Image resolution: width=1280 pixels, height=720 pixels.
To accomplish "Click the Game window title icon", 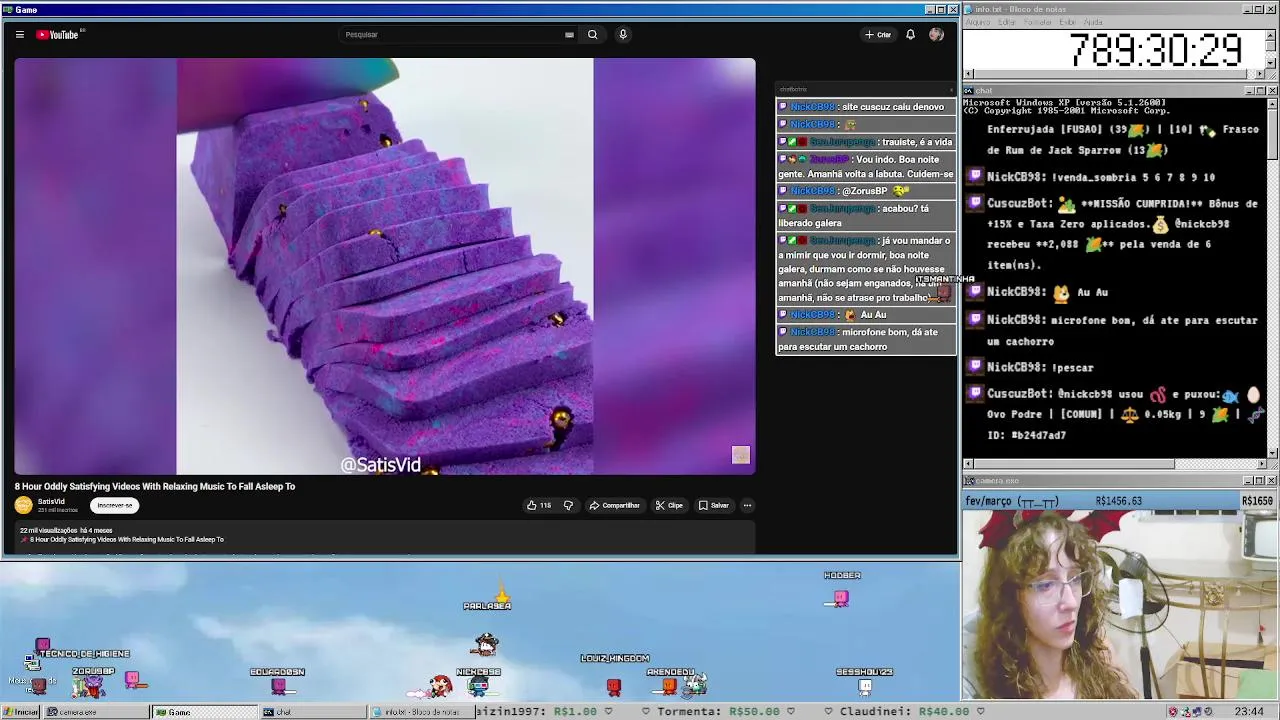I will point(7,9).
